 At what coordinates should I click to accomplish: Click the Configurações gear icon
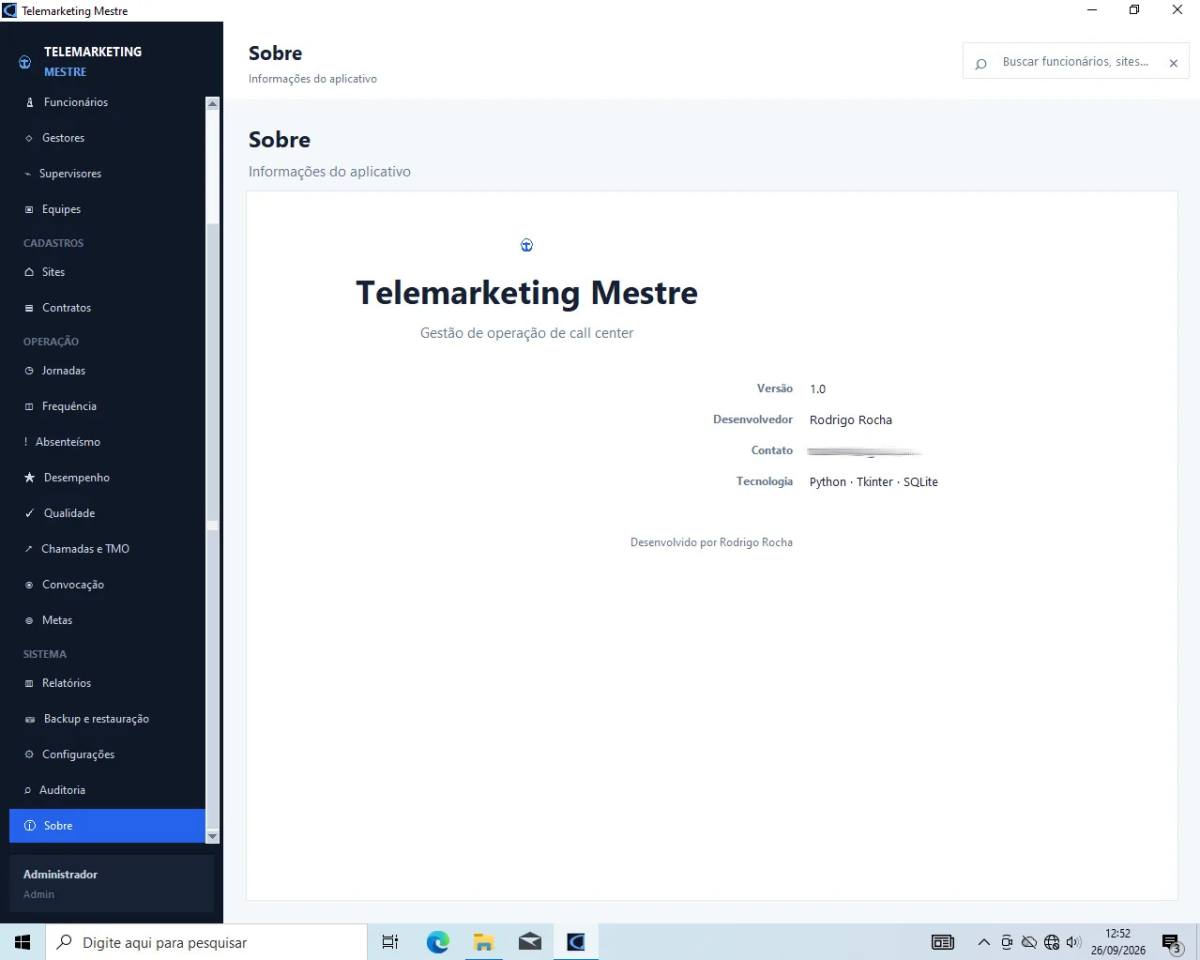click(x=29, y=755)
